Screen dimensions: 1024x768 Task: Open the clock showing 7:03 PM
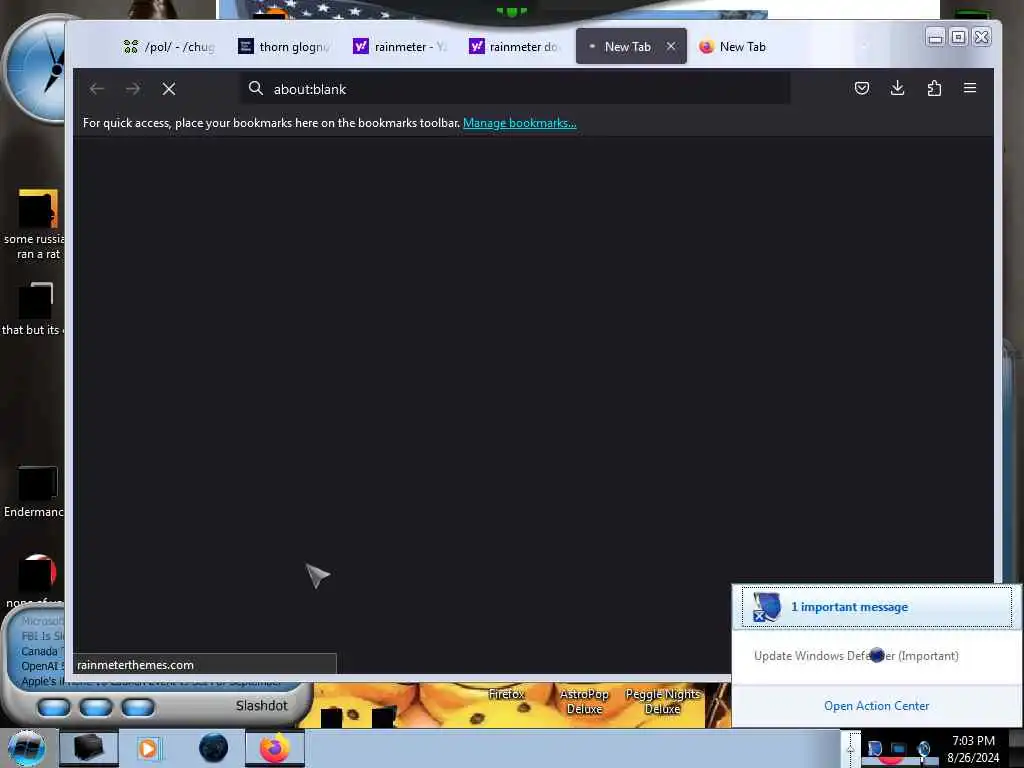tap(973, 749)
